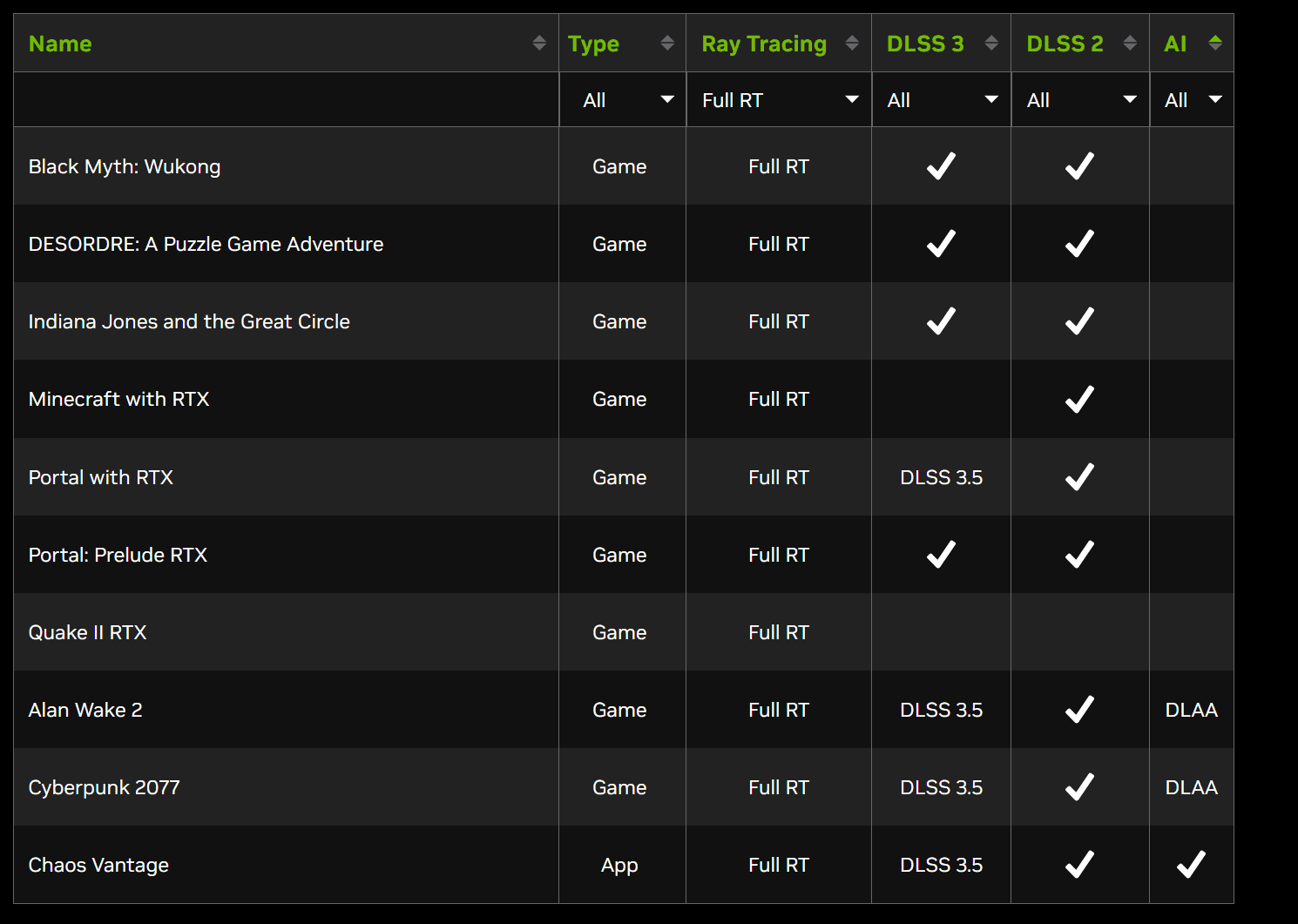1298x924 pixels.
Task: Select Portal: Prelude RTX name
Action: tap(118, 555)
